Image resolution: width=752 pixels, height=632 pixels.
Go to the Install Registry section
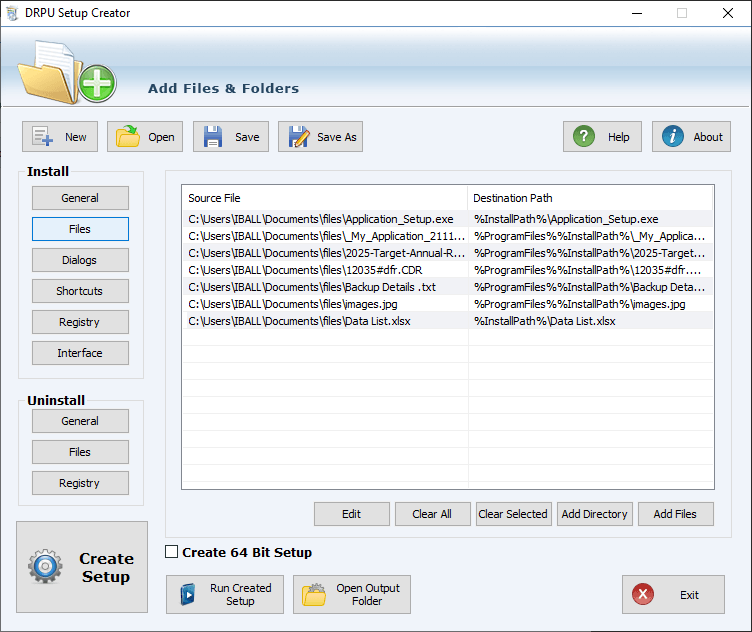tap(80, 322)
